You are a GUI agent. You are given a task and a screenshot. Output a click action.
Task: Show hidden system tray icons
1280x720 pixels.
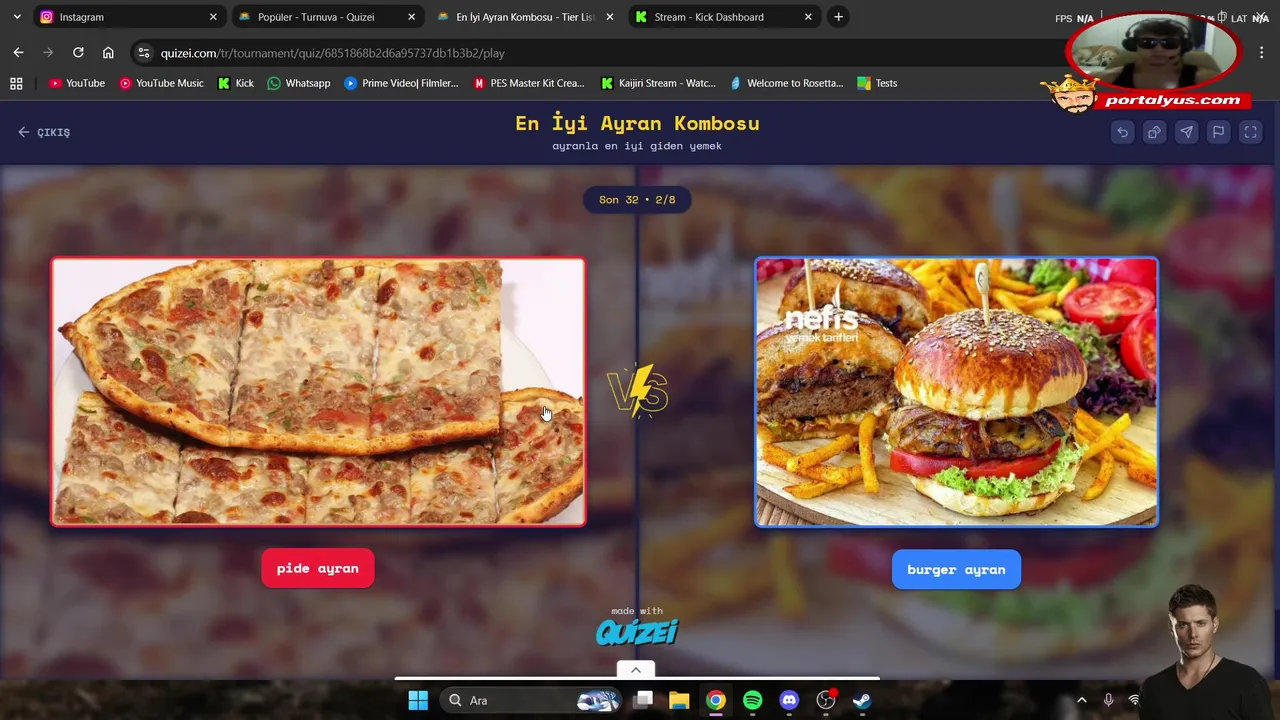[1081, 700]
